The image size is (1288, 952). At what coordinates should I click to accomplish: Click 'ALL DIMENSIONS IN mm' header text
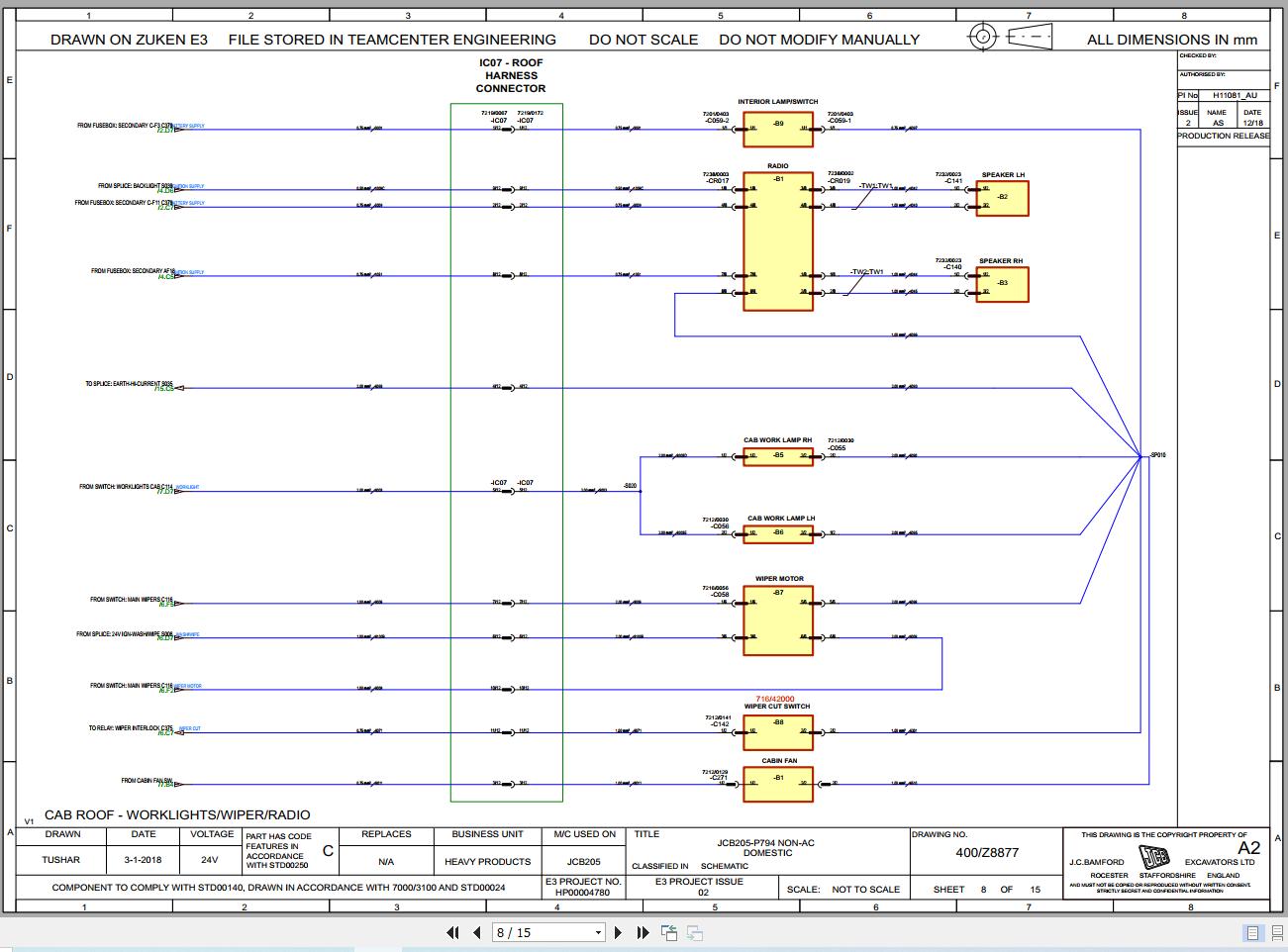pos(1172,40)
